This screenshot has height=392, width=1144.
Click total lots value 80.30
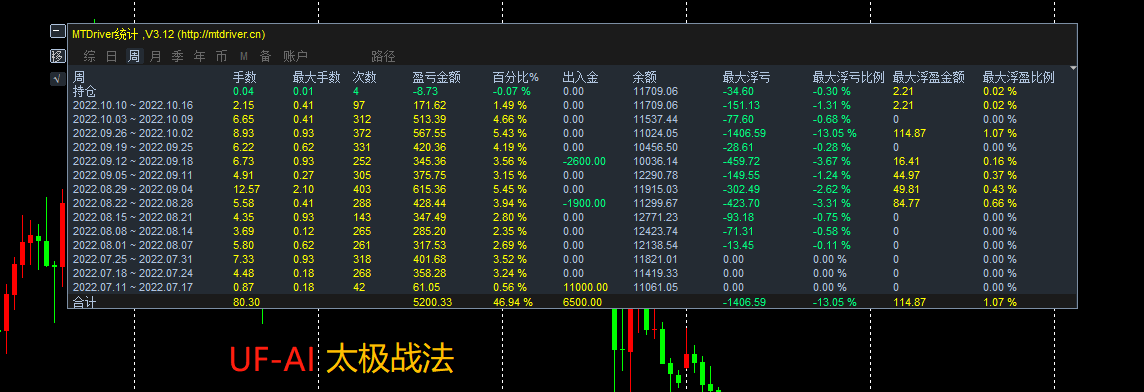(x=247, y=301)
